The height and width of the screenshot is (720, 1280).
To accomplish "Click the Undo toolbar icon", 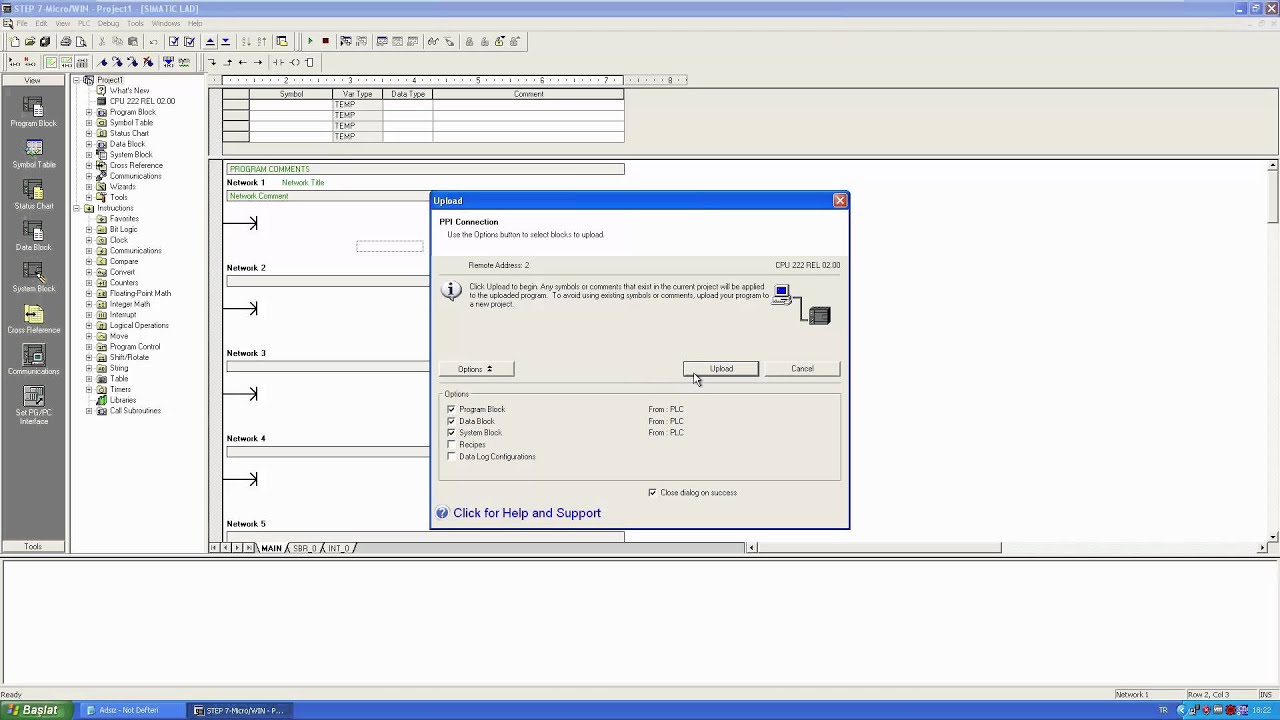I will [153, 42].
